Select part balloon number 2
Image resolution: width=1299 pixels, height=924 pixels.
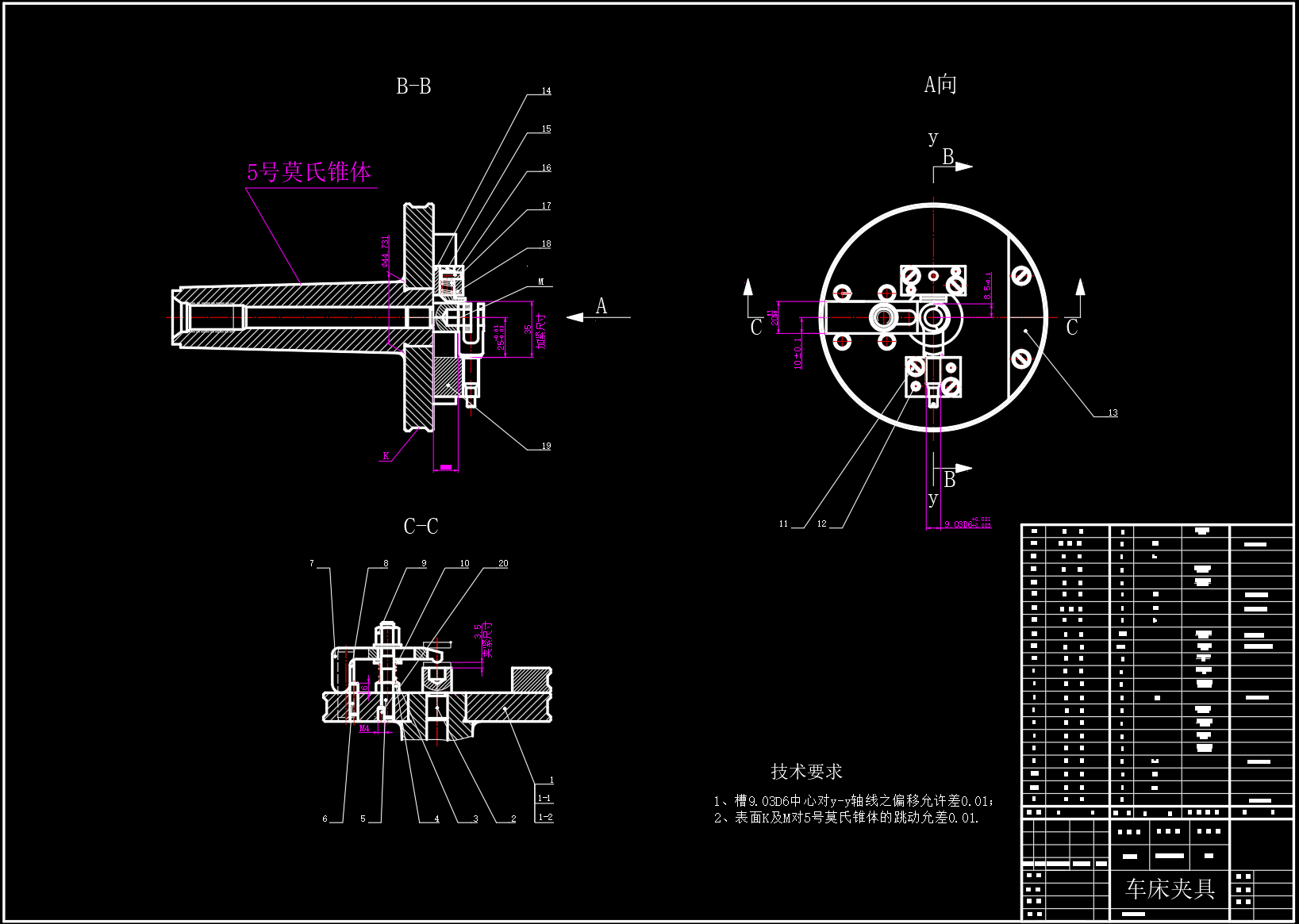513,819
